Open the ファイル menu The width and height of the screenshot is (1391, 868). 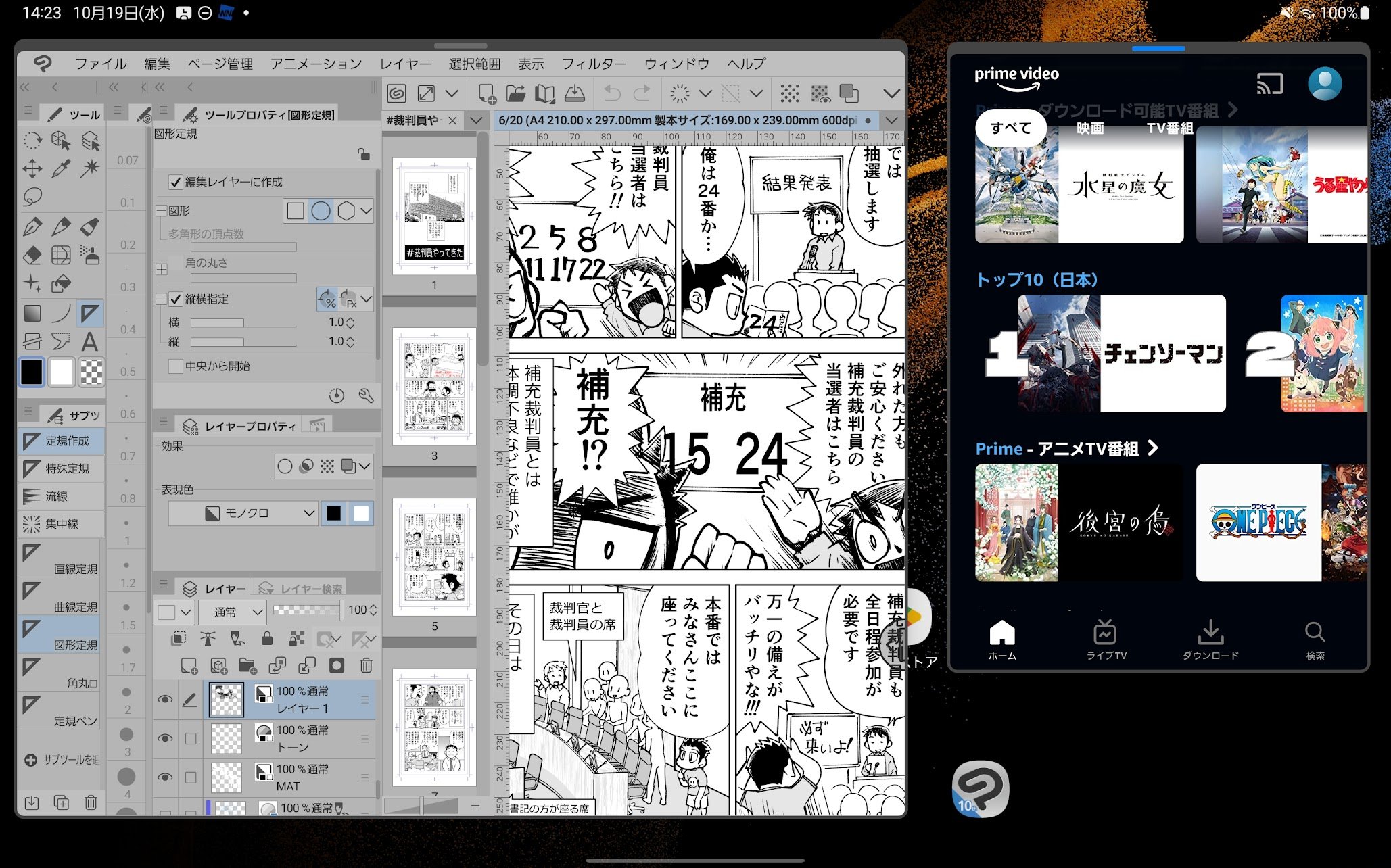coord(100,64)
